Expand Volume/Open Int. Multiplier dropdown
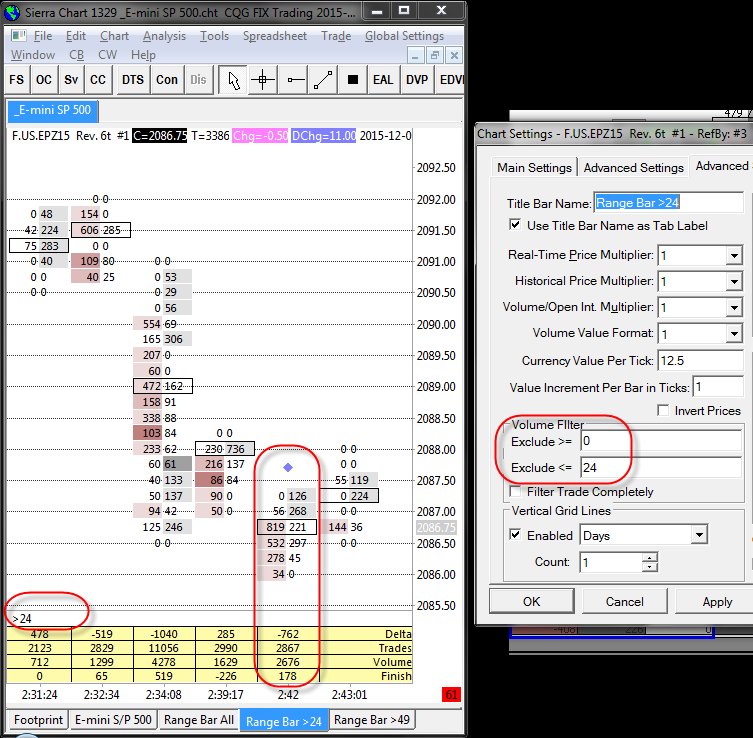This screenshot has height=738, width=753. coord(734,307)
